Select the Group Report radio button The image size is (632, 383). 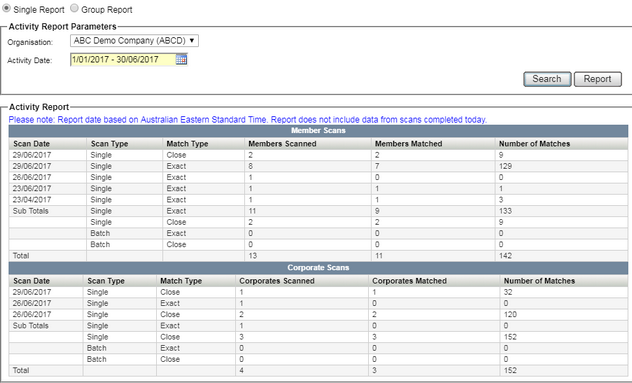pyautogui.click(x=75, y=8)
